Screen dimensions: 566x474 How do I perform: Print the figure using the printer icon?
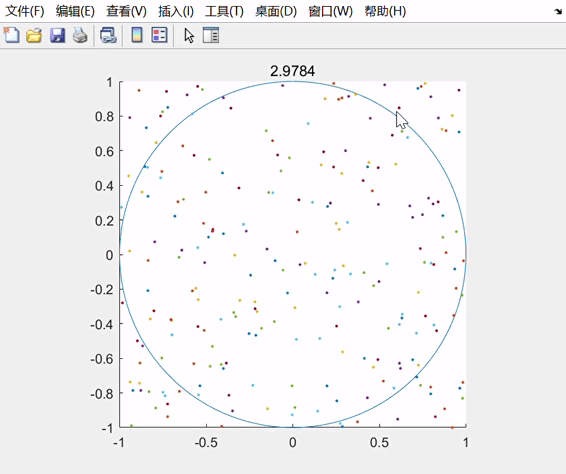[80, 35]
